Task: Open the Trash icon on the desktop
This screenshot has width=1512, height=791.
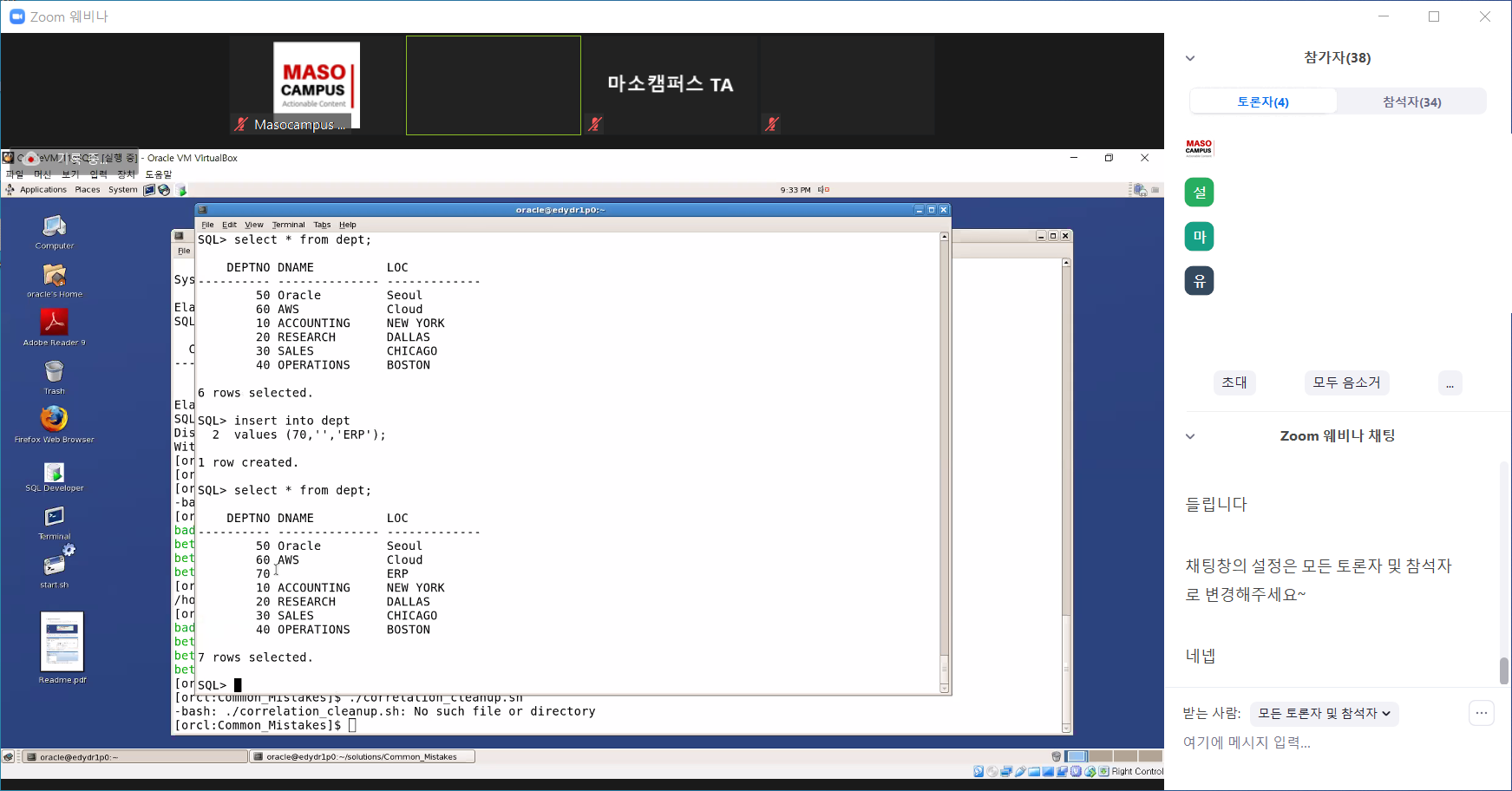Action: [54, 372]
